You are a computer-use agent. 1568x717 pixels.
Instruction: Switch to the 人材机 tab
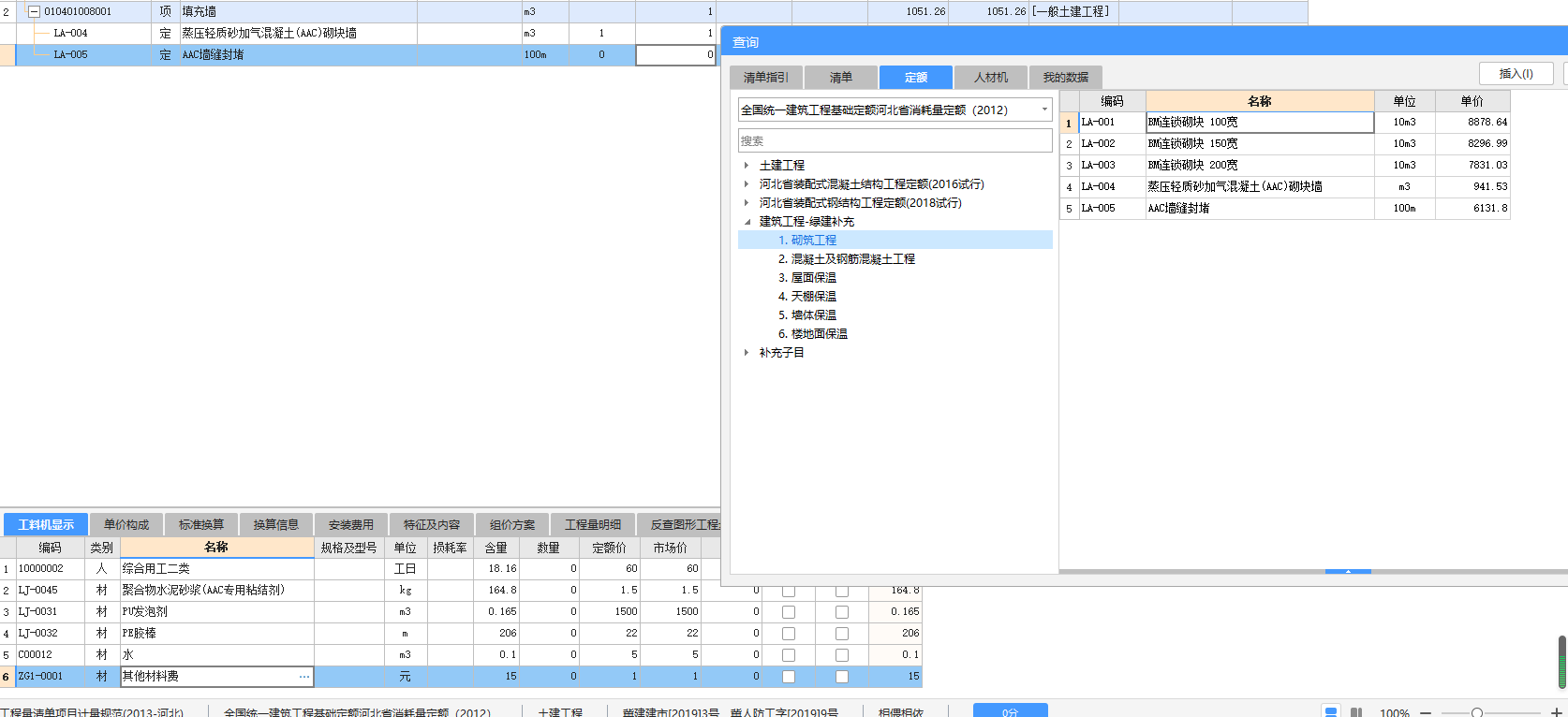click(991, 78)
